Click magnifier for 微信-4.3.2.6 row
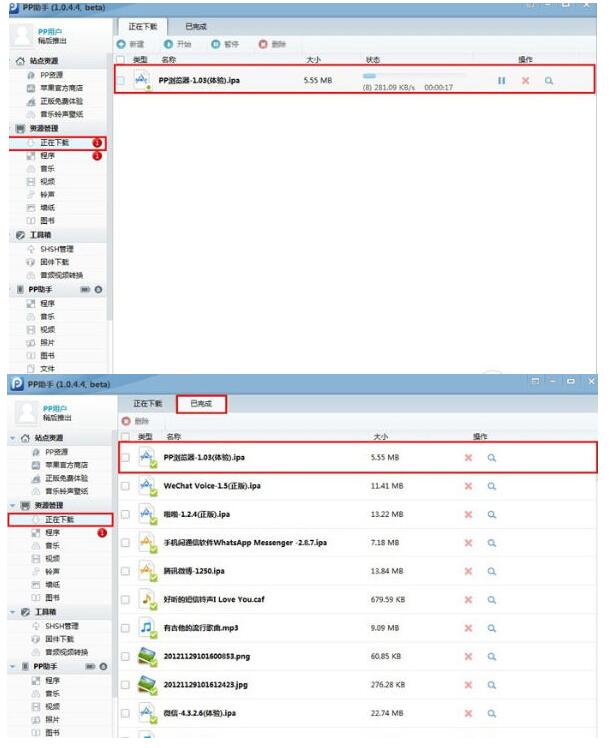The height and width of the screenshot is (748, 612). [x=492, y=713]
